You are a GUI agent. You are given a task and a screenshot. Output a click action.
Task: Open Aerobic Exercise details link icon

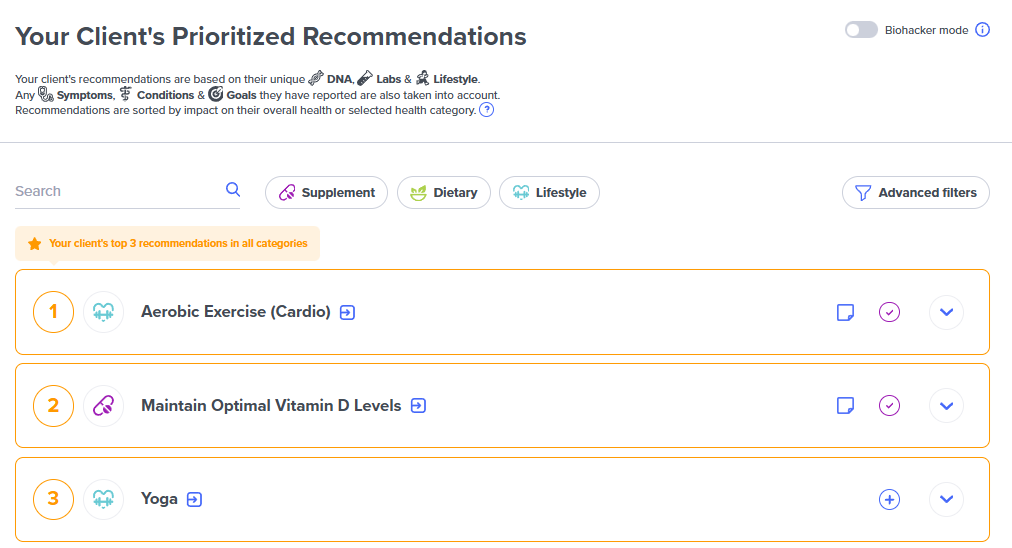click(x=347, y=312)
